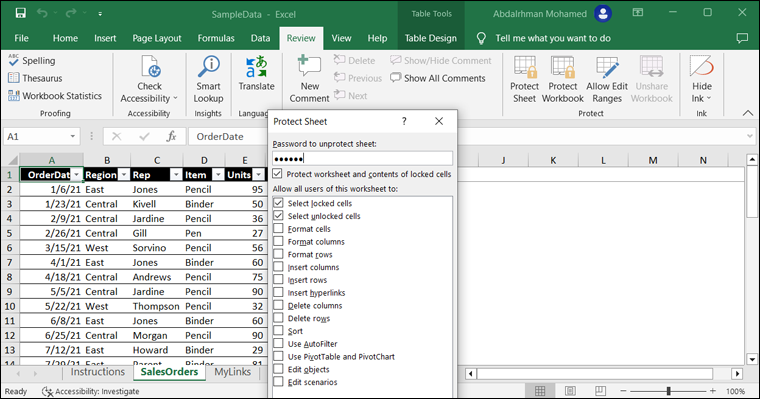Click Show All Comments
760x399 pixels.
click(x=438, y=78)
